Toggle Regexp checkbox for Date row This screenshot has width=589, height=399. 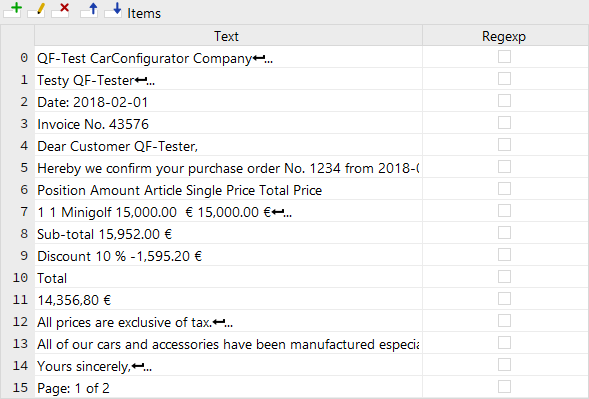[x=504, y=101]
